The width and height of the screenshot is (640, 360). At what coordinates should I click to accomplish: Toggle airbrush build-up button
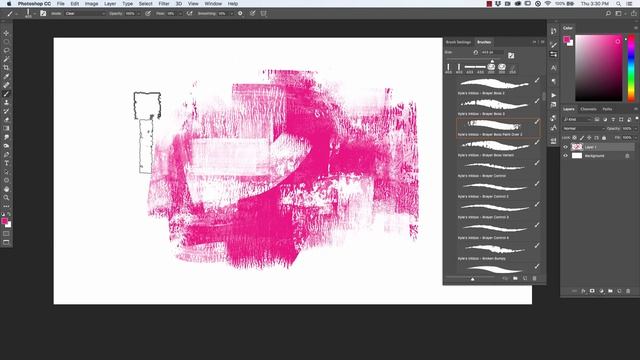(x=189, y=13)
